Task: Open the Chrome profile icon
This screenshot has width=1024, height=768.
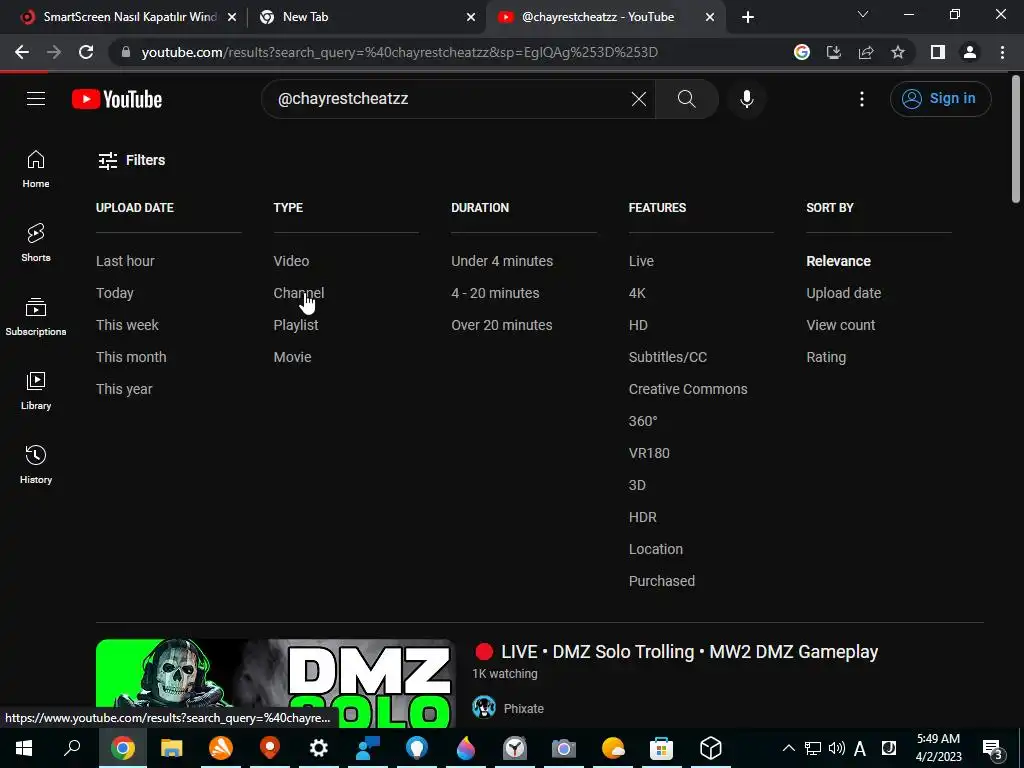Action: point(970,52)
